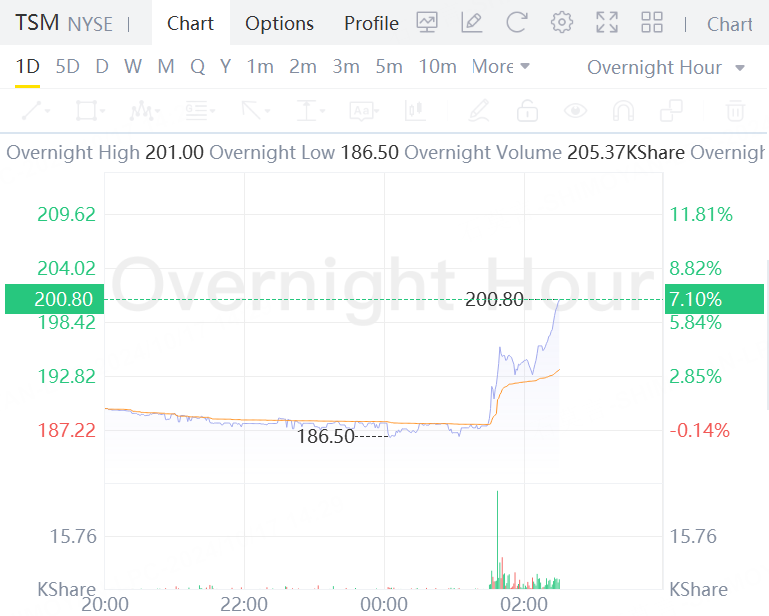
Task: Open the Overnight Hour session dropdown
Action: pos(666,67)
